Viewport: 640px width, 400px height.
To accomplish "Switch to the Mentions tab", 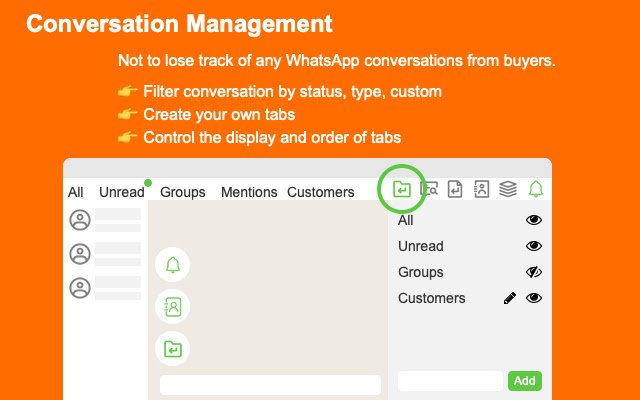I will click(x=249, y=192).
